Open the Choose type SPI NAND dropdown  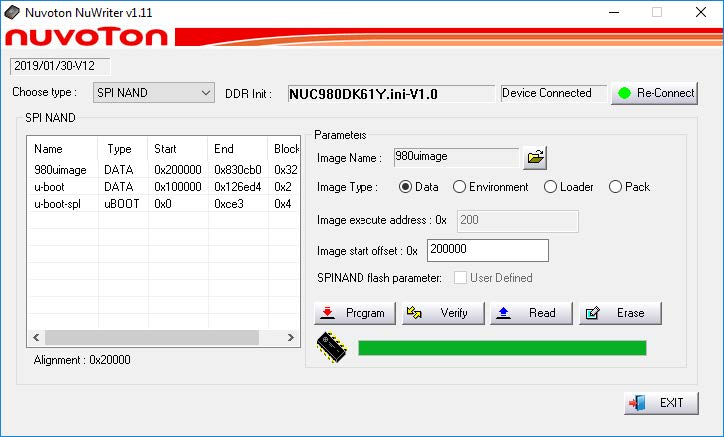[154, 93]
